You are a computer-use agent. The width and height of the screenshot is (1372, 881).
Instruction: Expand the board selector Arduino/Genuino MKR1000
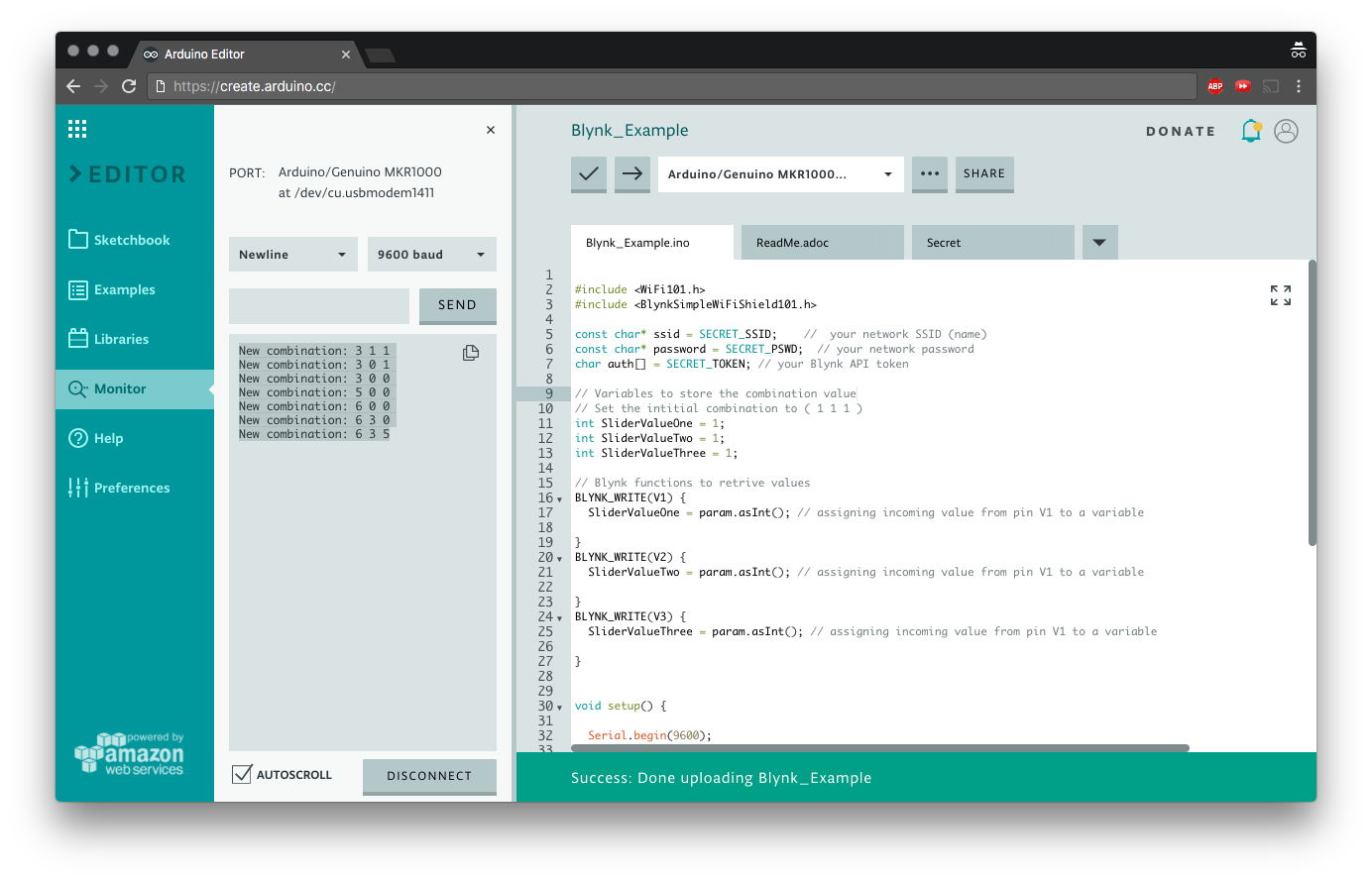point(780,174)
